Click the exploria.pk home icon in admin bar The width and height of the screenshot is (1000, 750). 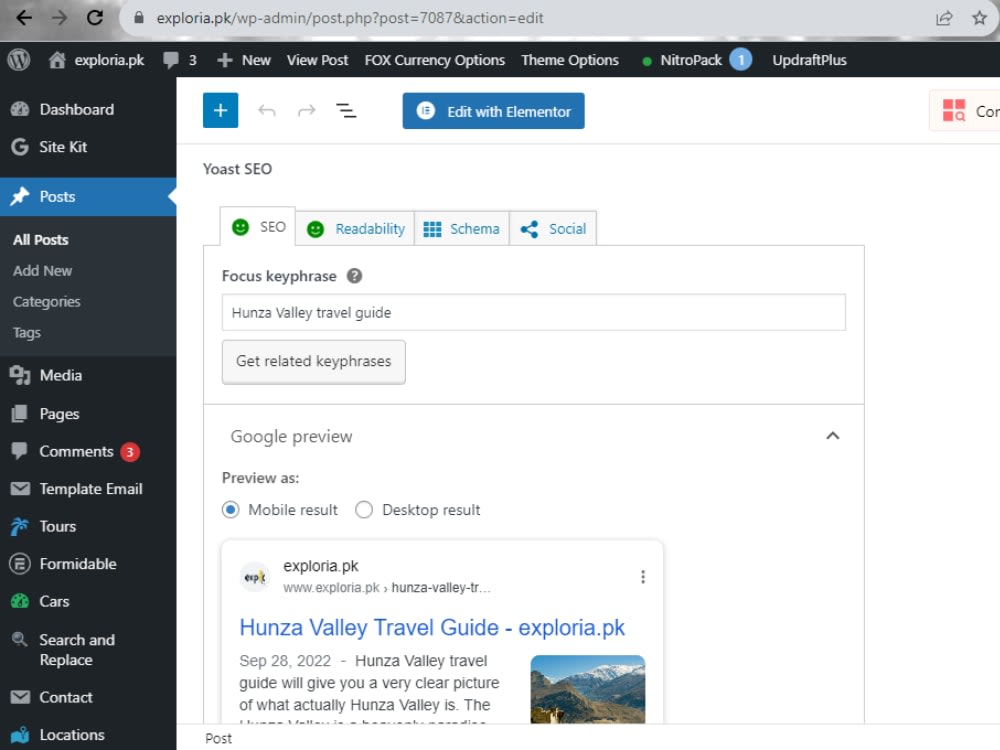[x=57, y=60]
